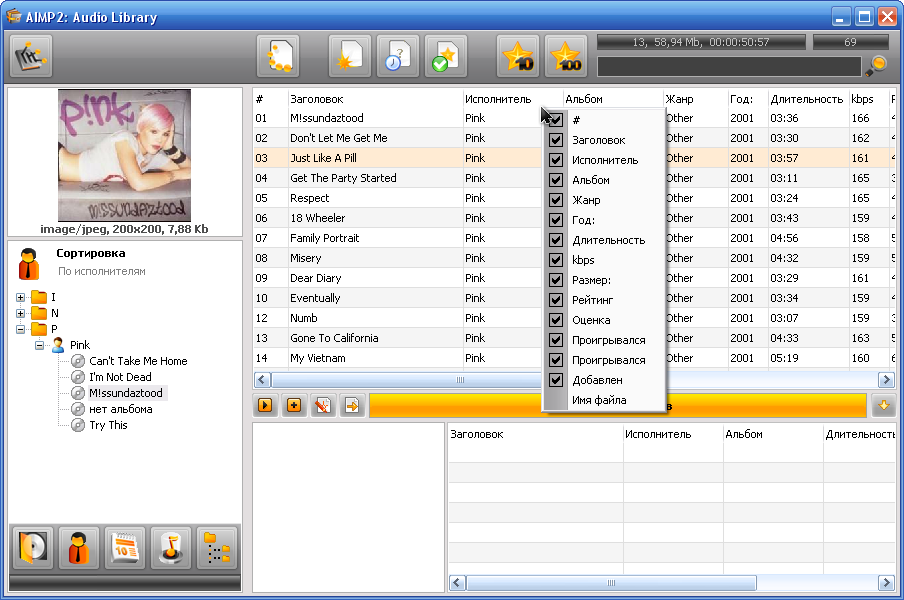This screenshot has width=904, height=600.
Task: Uncheck the Заголовок column checkbox
Action: coord(556,140)
